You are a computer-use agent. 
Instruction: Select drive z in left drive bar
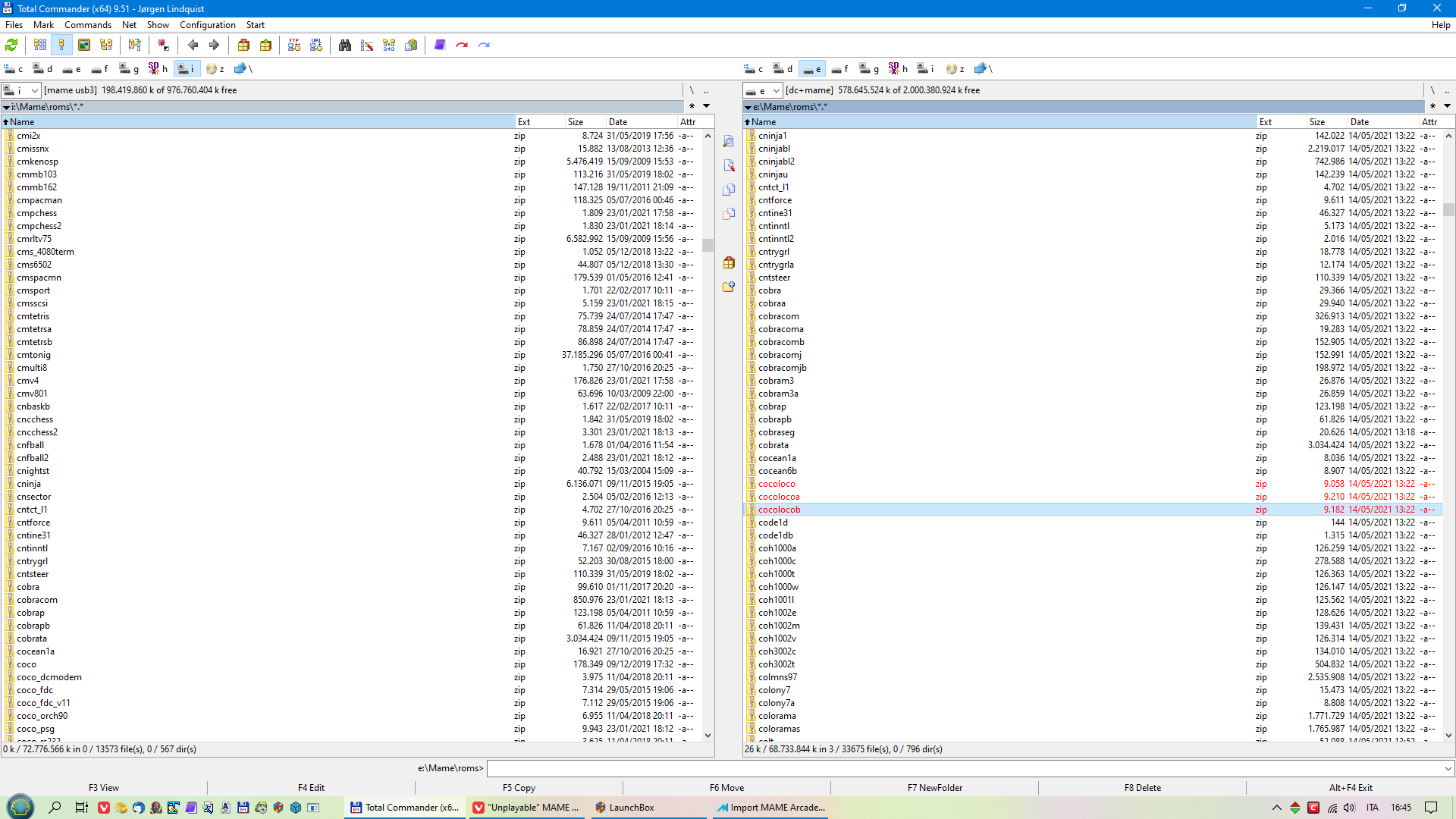(215, 68)
